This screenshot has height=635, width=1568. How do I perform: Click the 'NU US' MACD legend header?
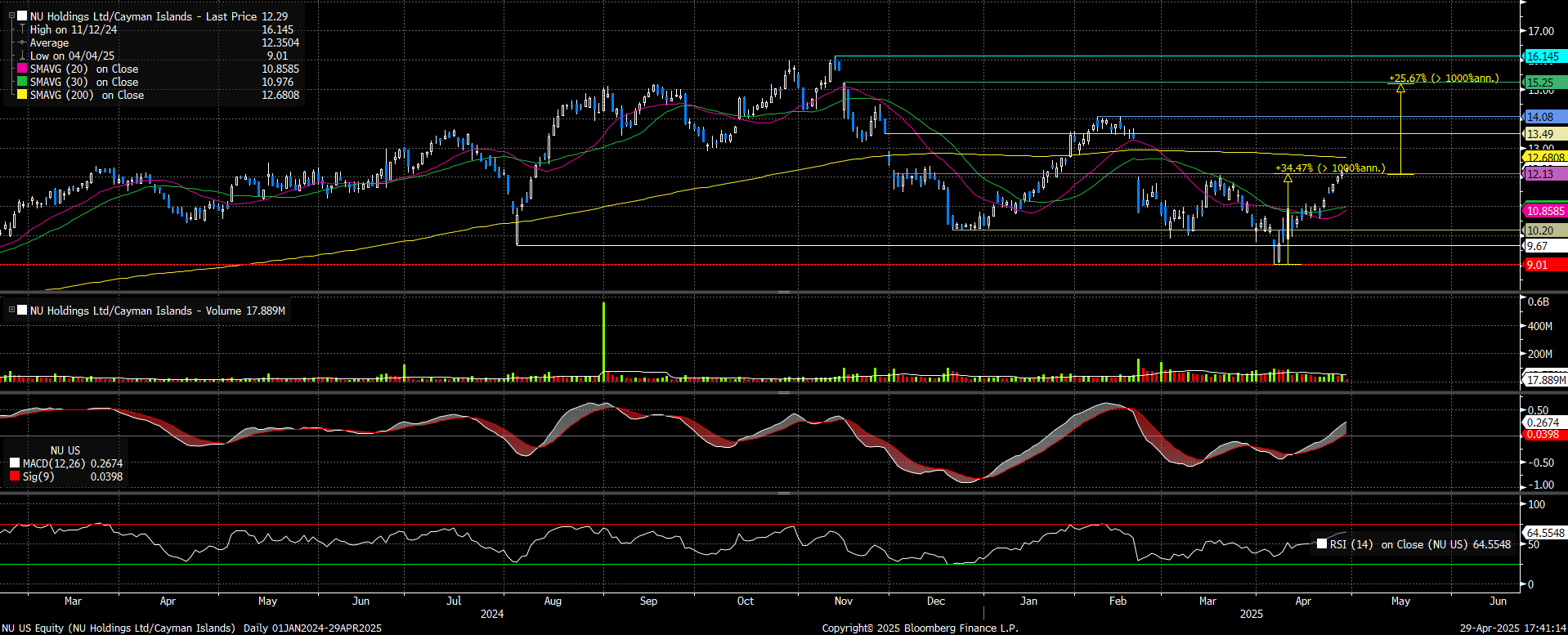(65, 450)
